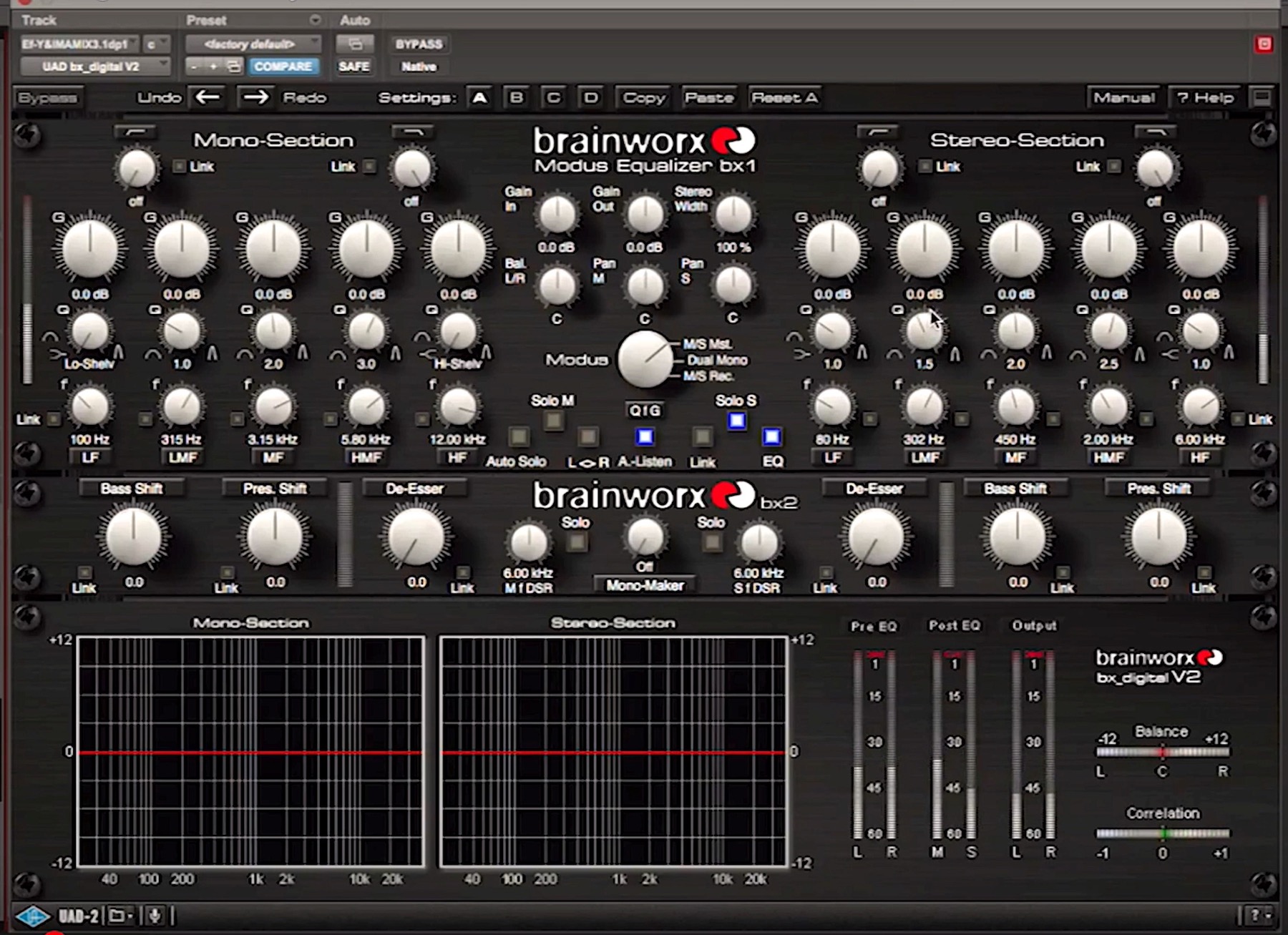
Task: Select settings slot B
Action: pos(516,97)
